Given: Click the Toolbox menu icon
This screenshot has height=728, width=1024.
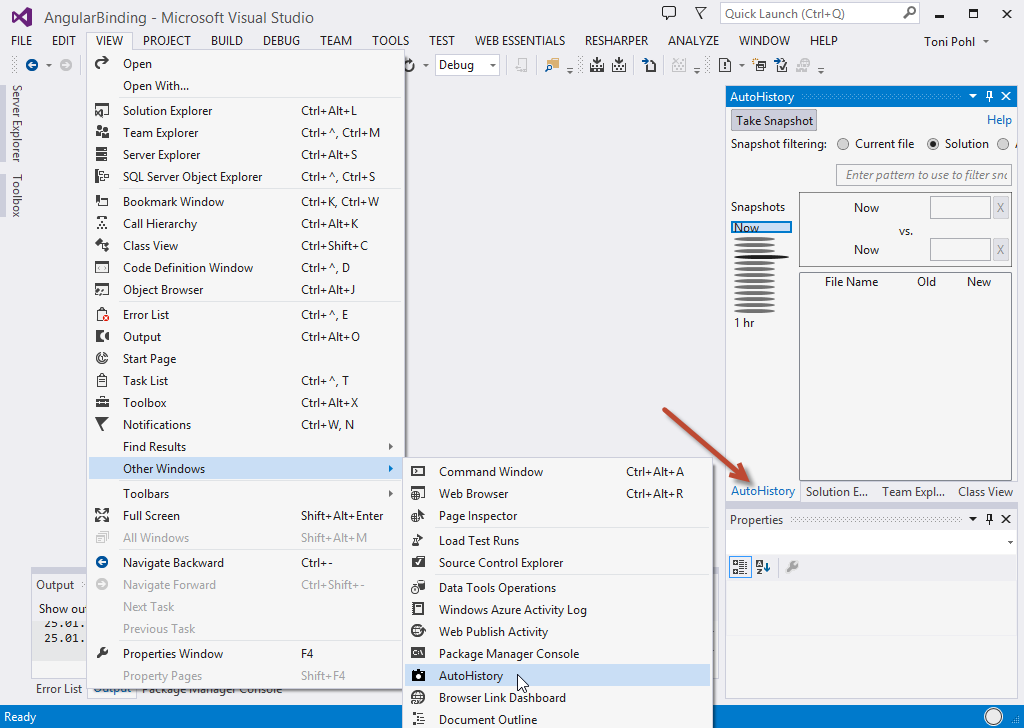Looking at the screenshot, I should 102,403.
